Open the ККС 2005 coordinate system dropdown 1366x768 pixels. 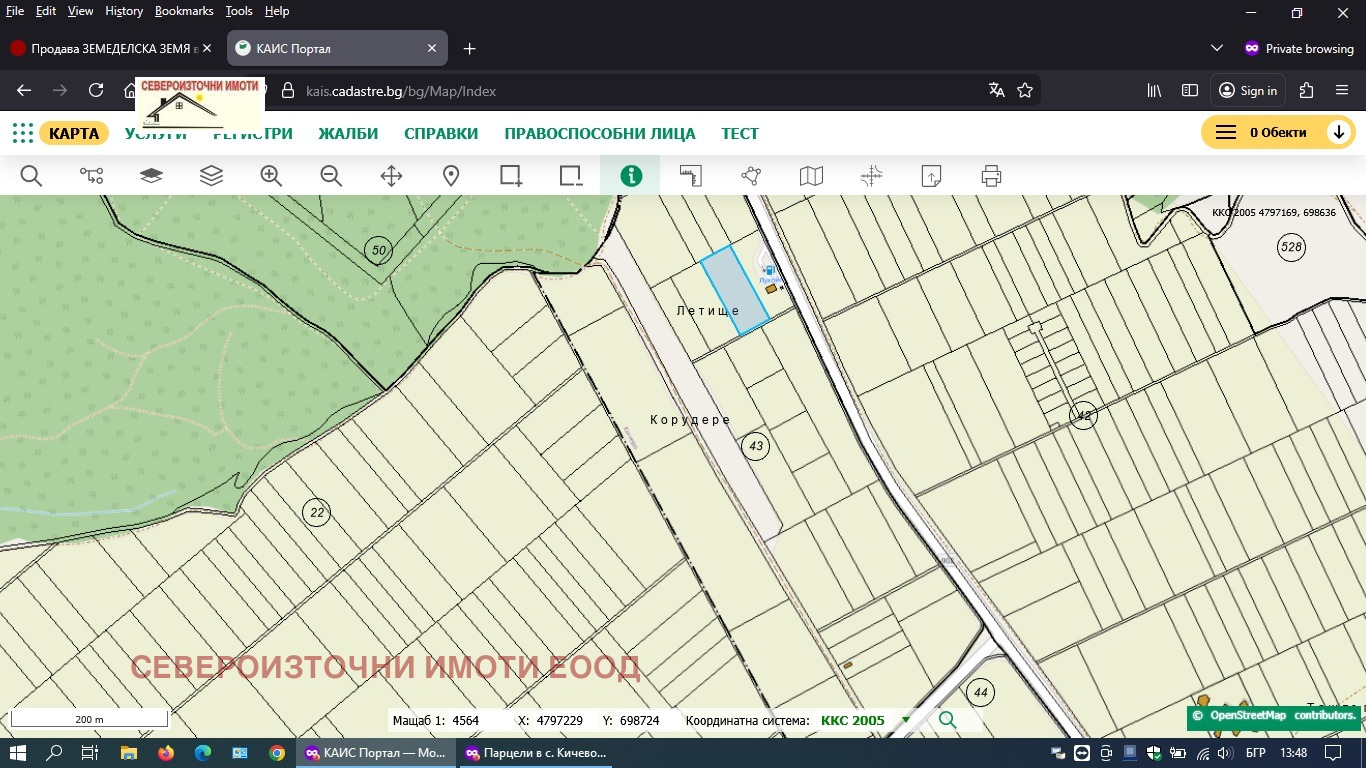pos(905,720)
